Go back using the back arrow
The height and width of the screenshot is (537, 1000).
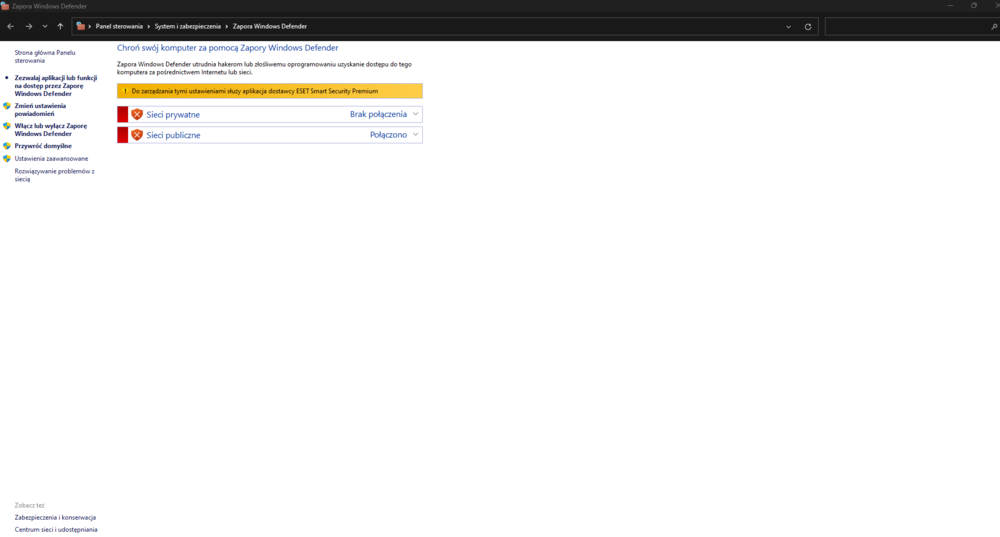tap(10, 27)
